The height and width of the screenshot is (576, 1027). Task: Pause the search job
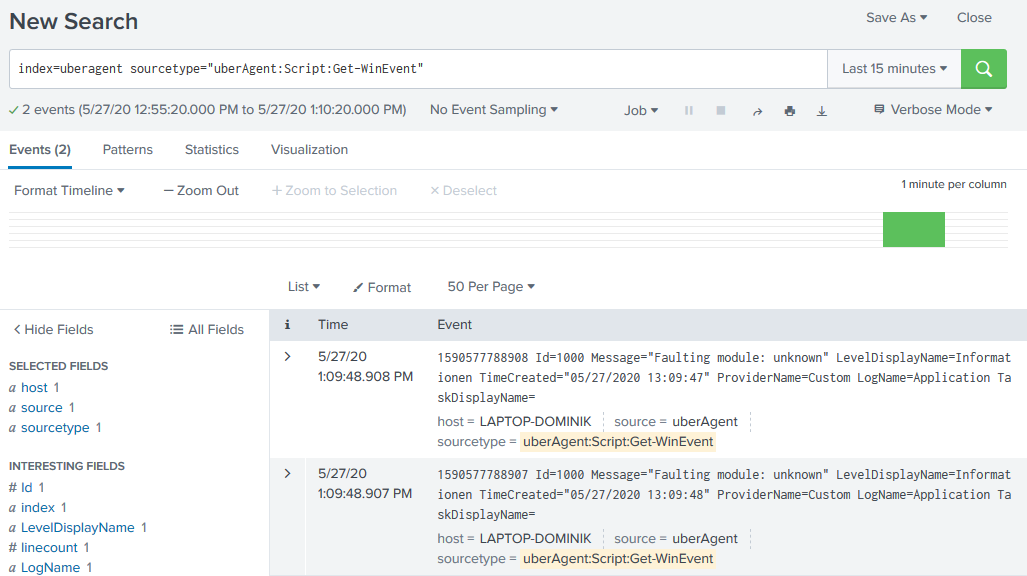coord(689,111)
